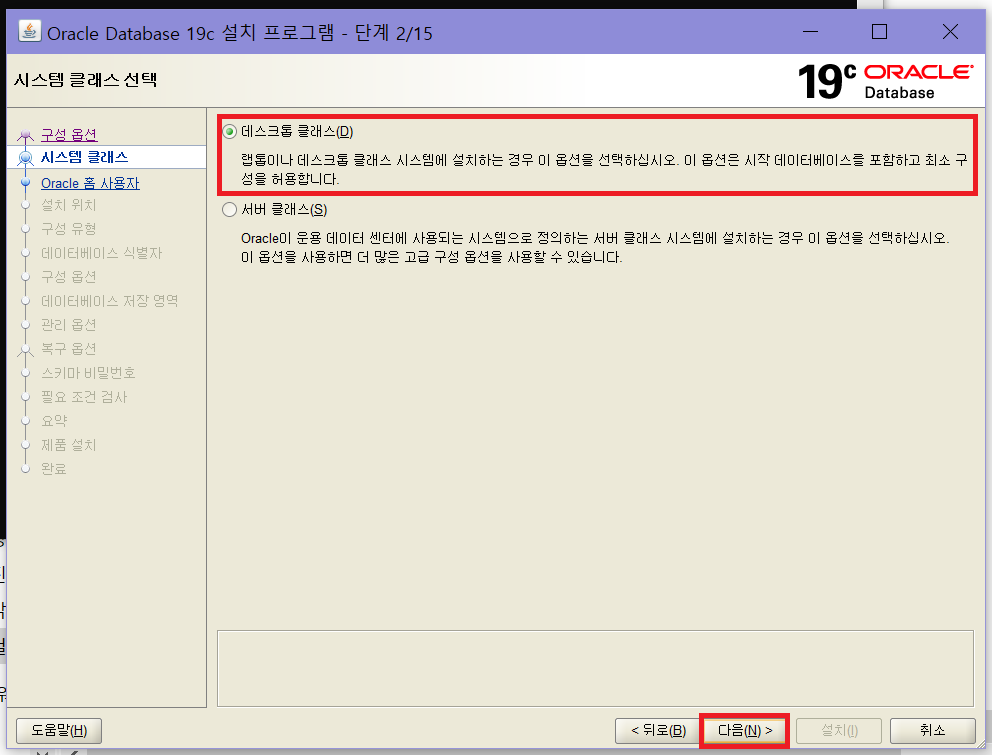The height and width of the screenshot is (755, 992).
Task: Open the Oracle 홈 사용자 step link
Action: 90,184
